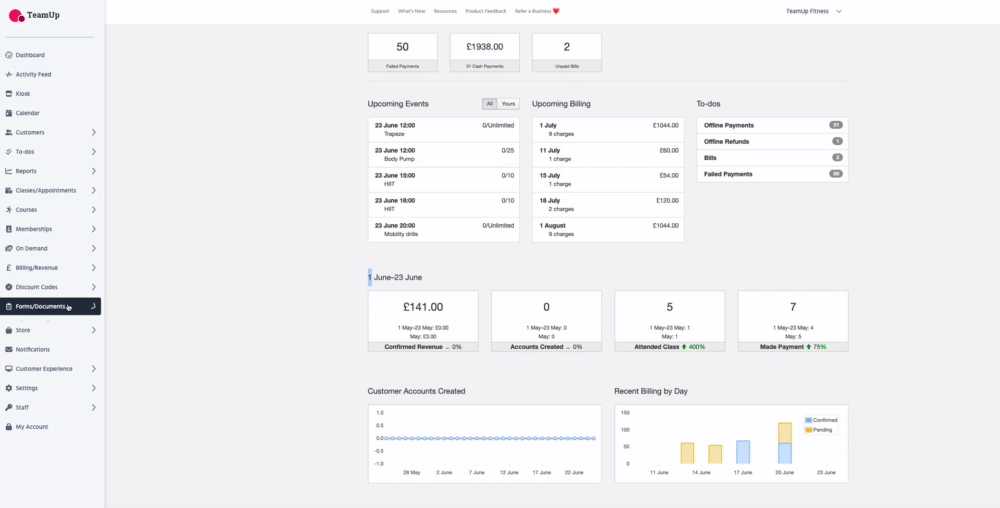Click the Dashboard icon in sidebar
The image size is (1000, 508).
click(x=9, y=55)
